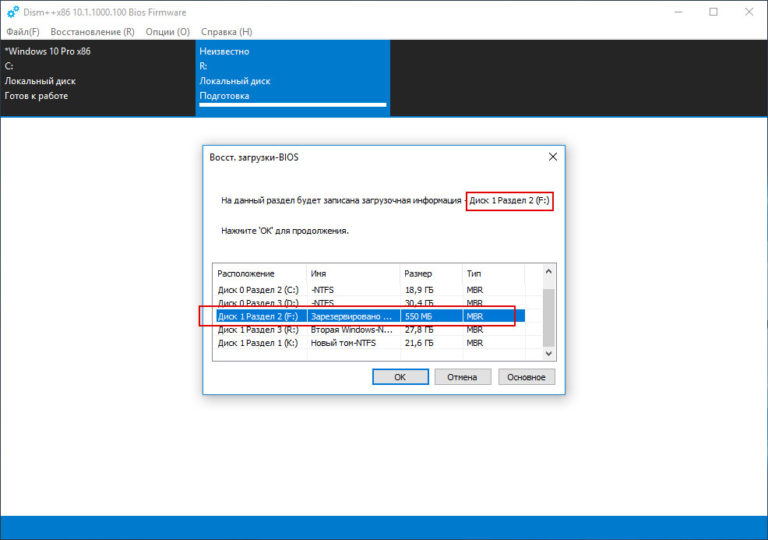The height and width of the screenshot is (540, 768).
Task: Close the Восст. загрузки-BIOS dialog
Action: [553, 157]
